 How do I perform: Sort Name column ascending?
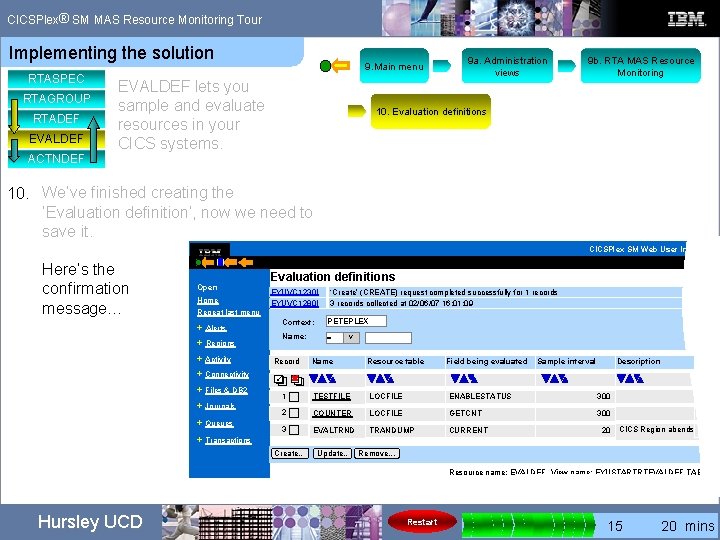[x=322, y=379]
